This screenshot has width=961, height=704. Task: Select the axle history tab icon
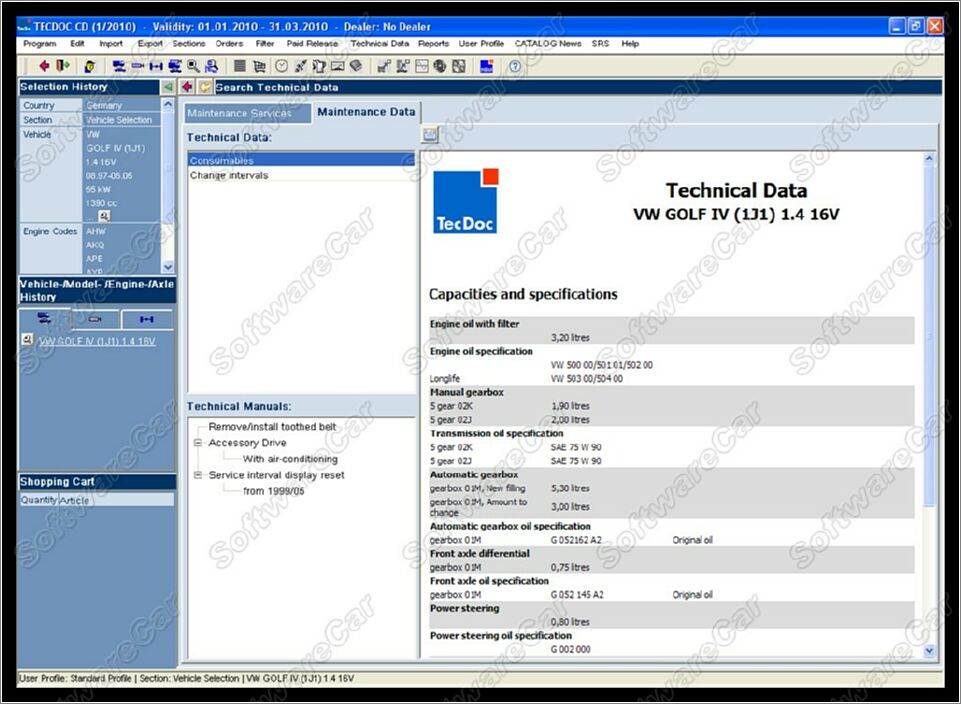tap(146, 319)
